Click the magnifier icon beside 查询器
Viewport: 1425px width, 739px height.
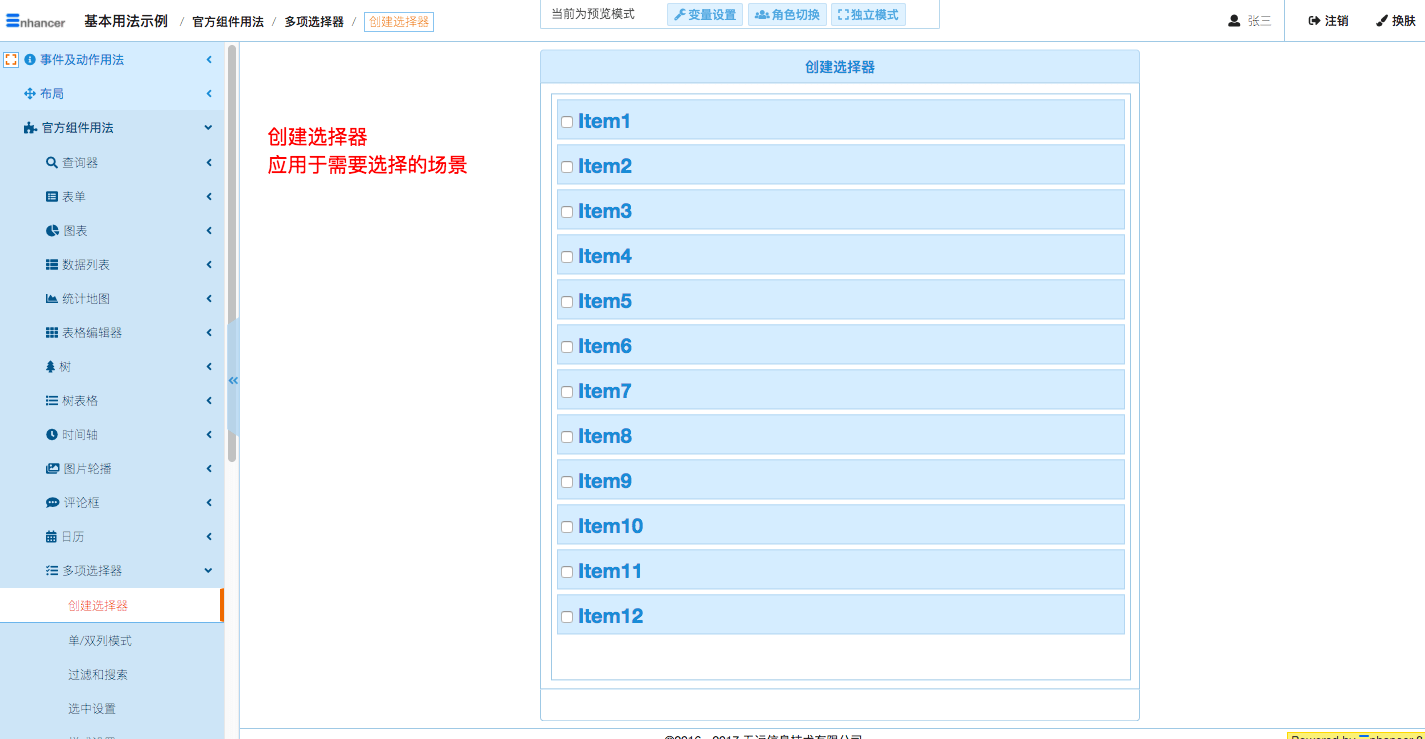coord(52,163)
